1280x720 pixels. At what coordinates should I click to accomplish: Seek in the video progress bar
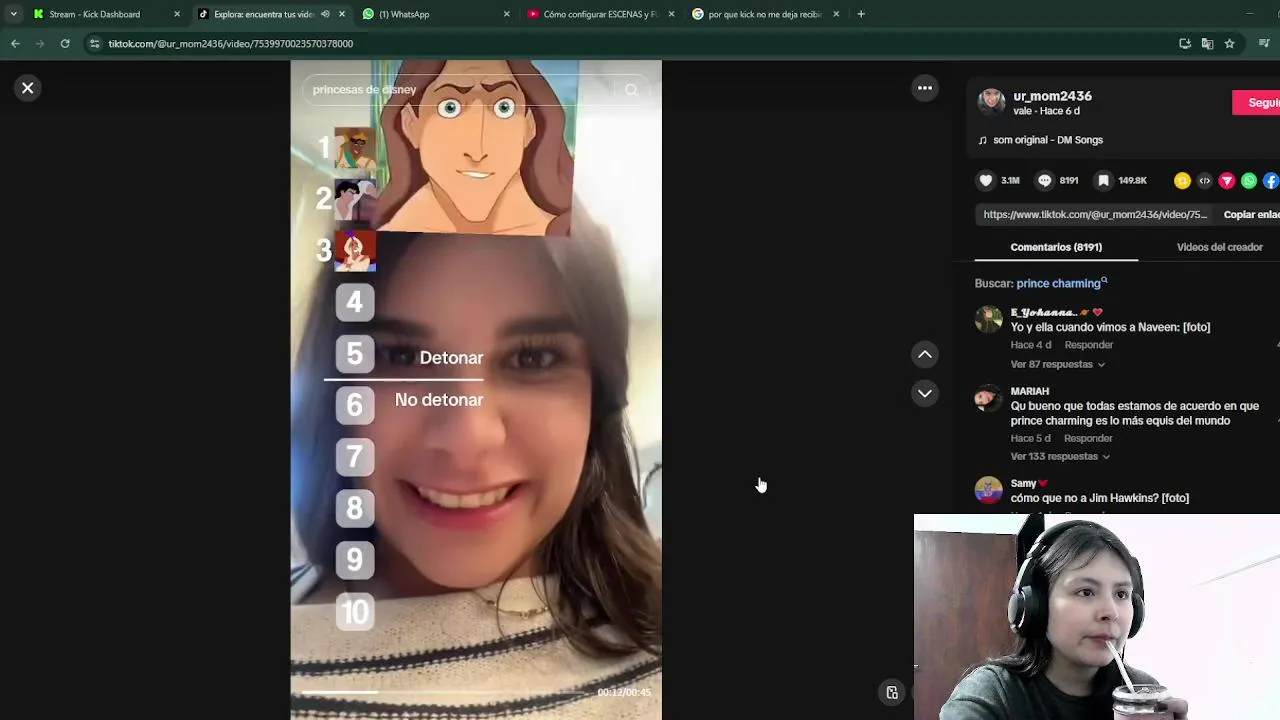(446, 692)
